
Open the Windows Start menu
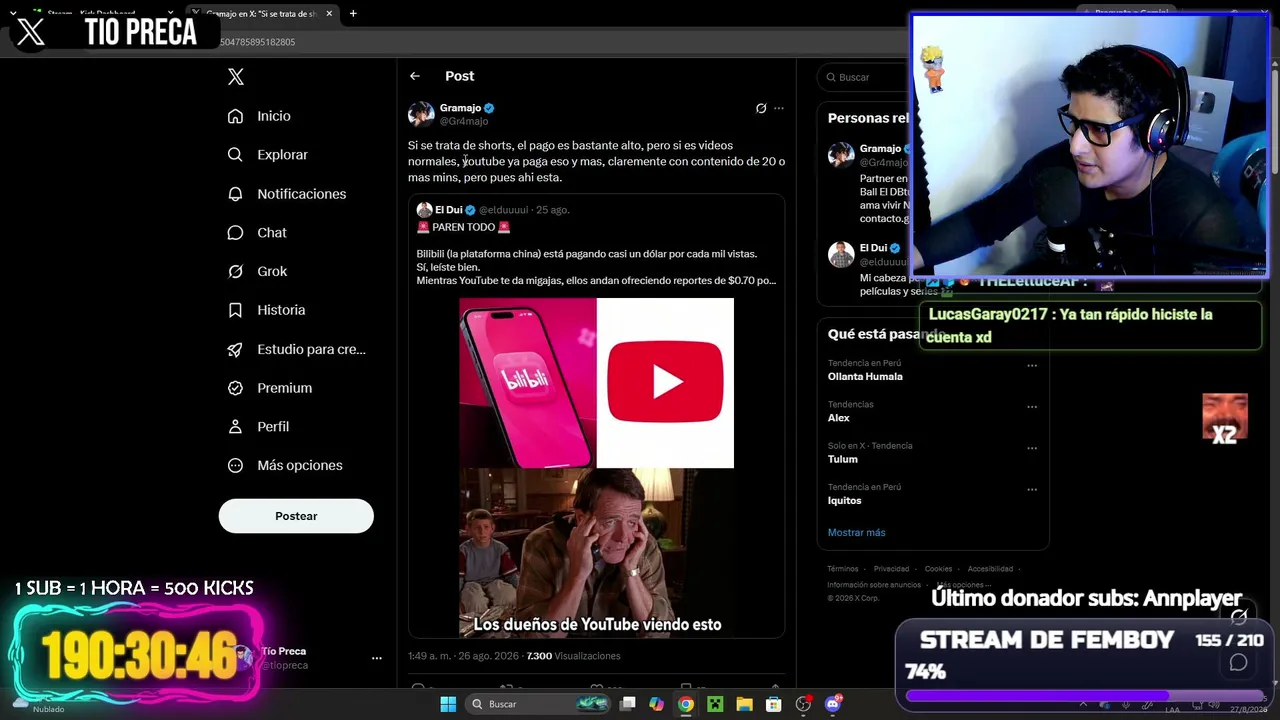point(448,704)
